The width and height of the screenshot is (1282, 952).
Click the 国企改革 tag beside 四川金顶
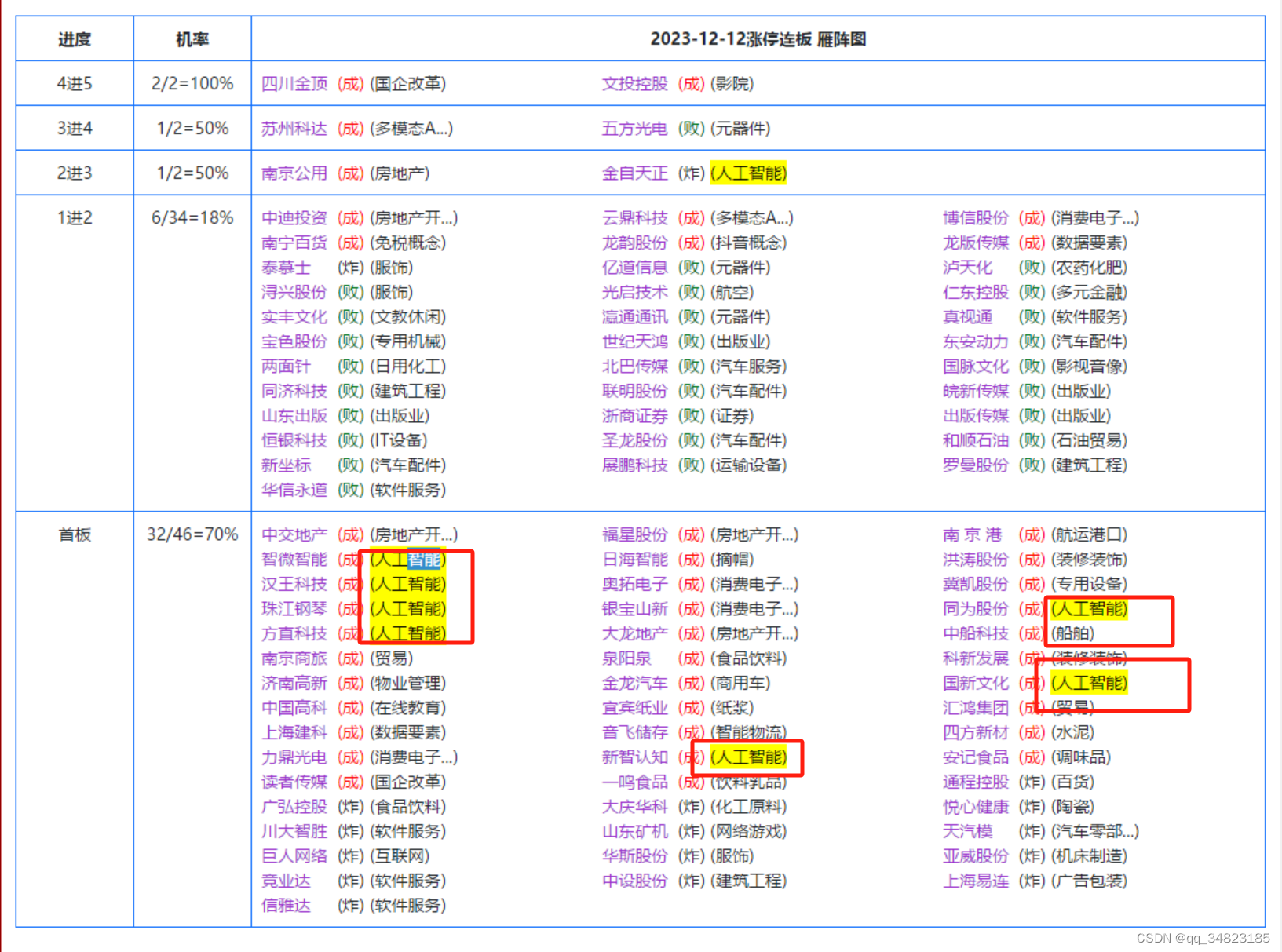tap(408, 84)
